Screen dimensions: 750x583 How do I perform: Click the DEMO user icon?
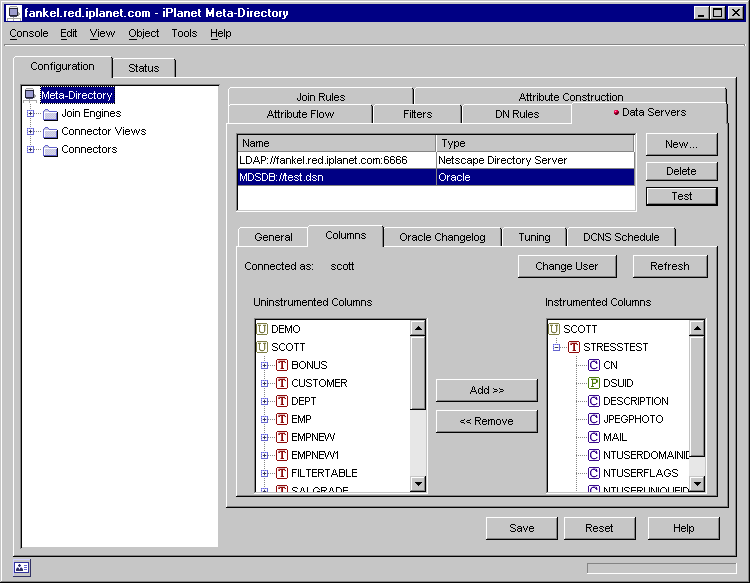coord(262,329)
